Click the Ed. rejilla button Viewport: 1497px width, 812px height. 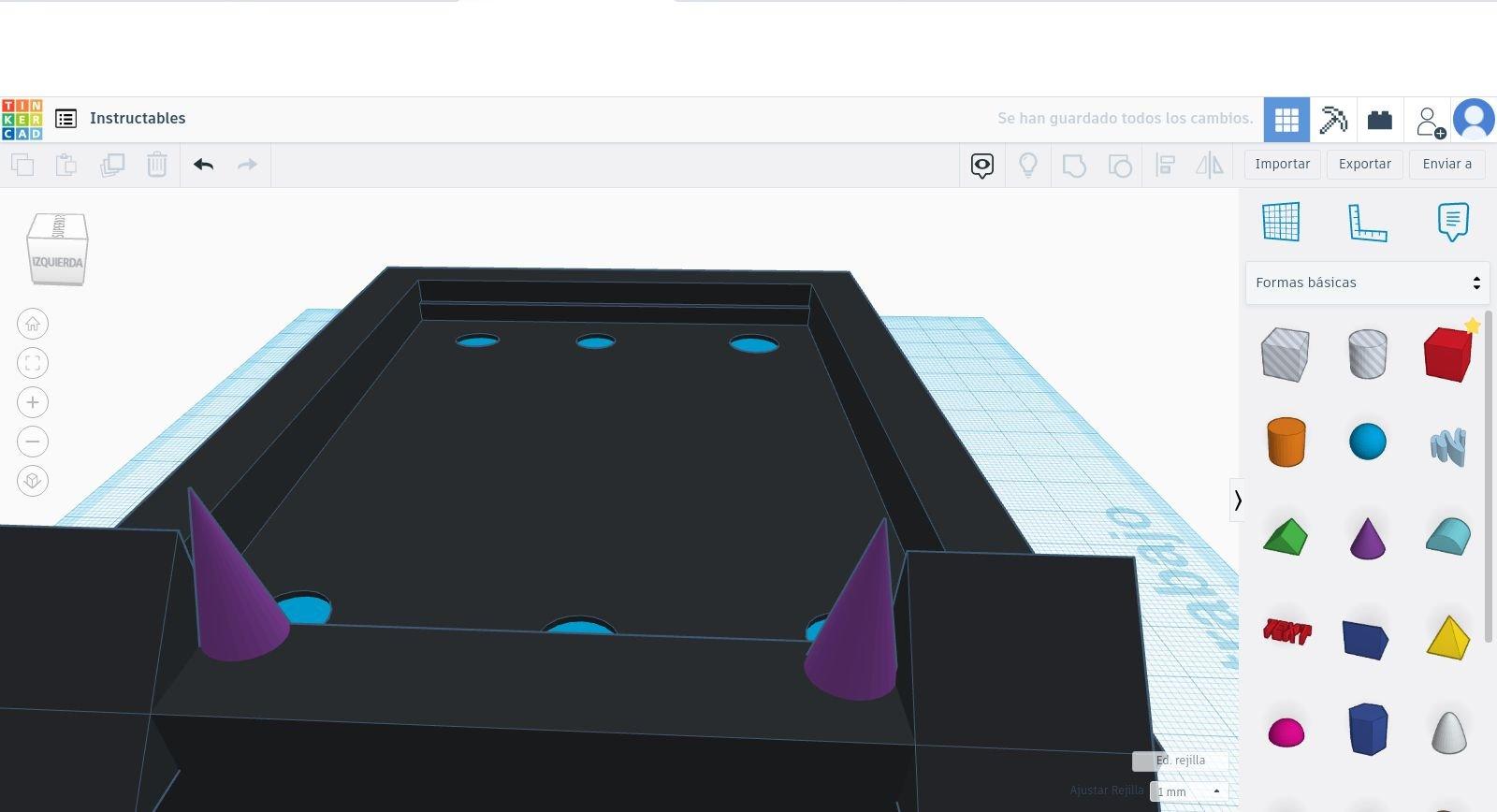(1180, 761)
